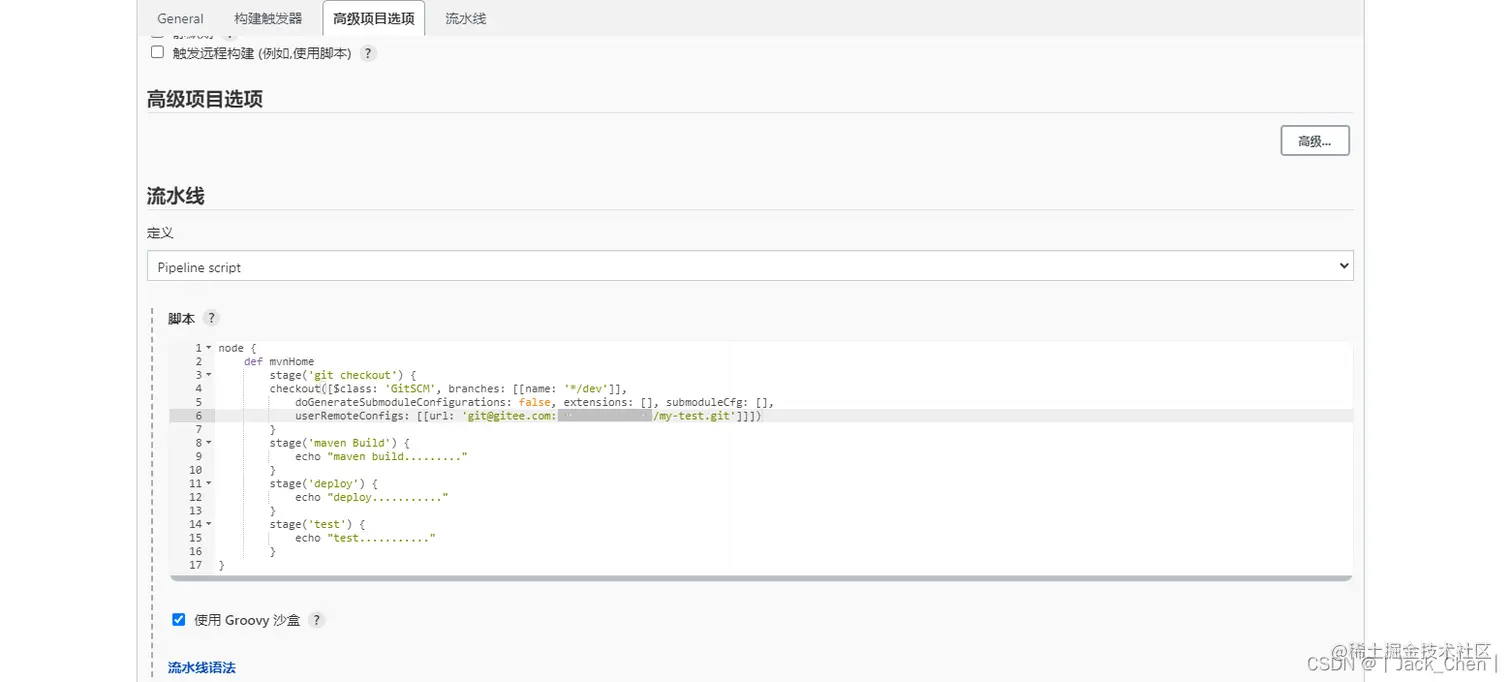Viewport: 1512px width, 682px height.
Task: Toggle 使用 Groovy 沙盒 checkbox
Action: (x=179, y=619)
